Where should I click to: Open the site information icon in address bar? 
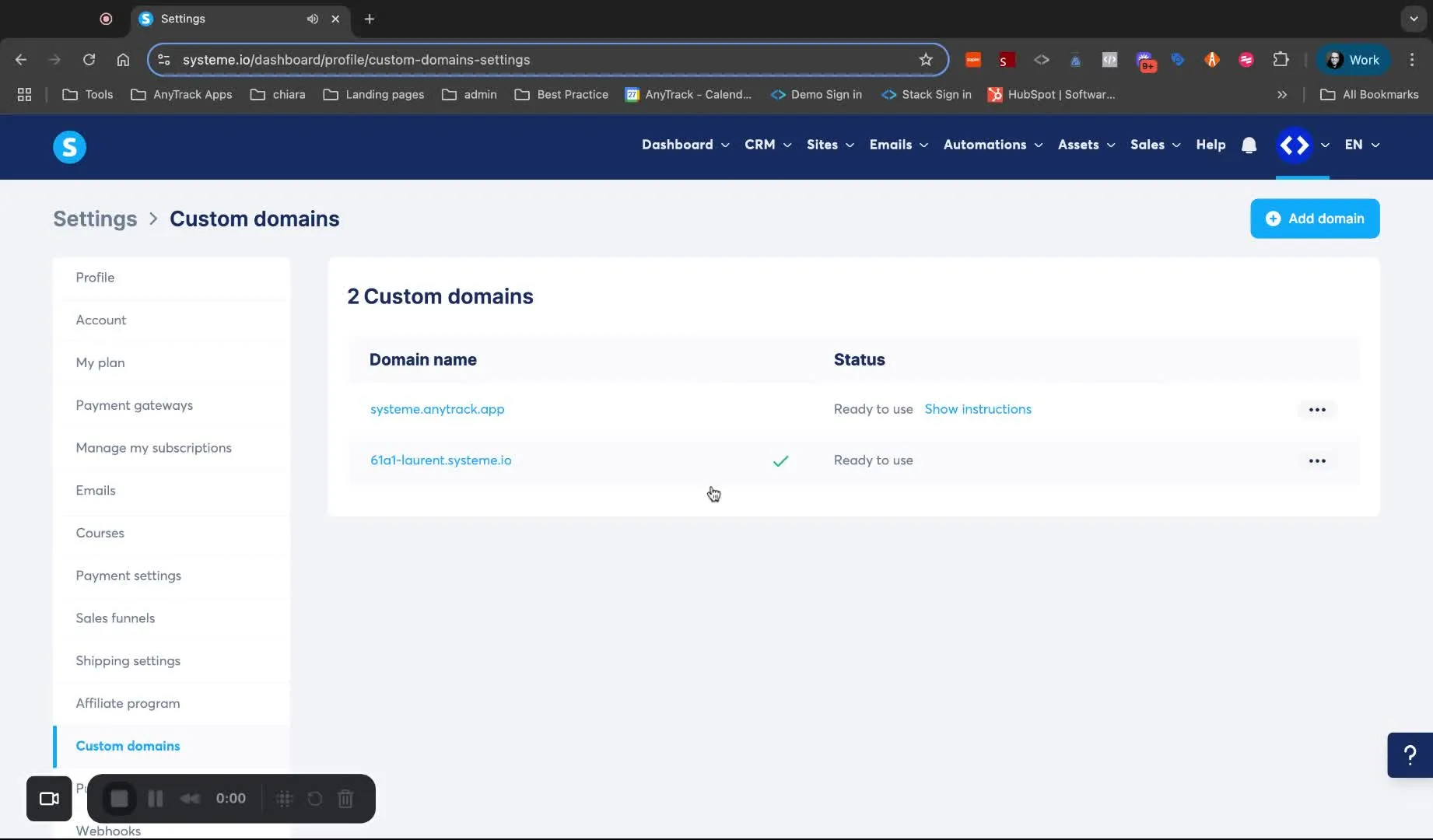tap(164, 60)
